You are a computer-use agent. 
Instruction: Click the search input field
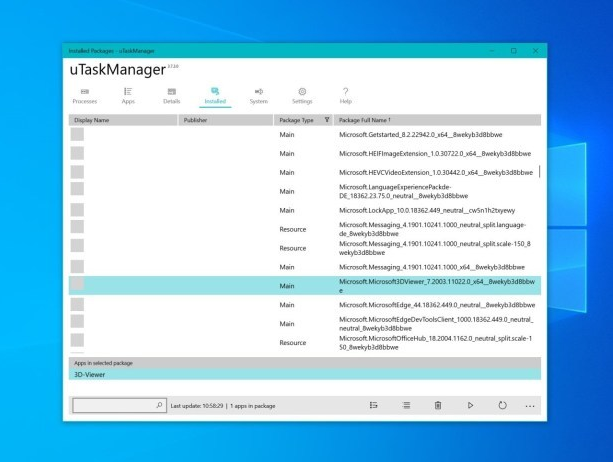(x=113, y=405)
